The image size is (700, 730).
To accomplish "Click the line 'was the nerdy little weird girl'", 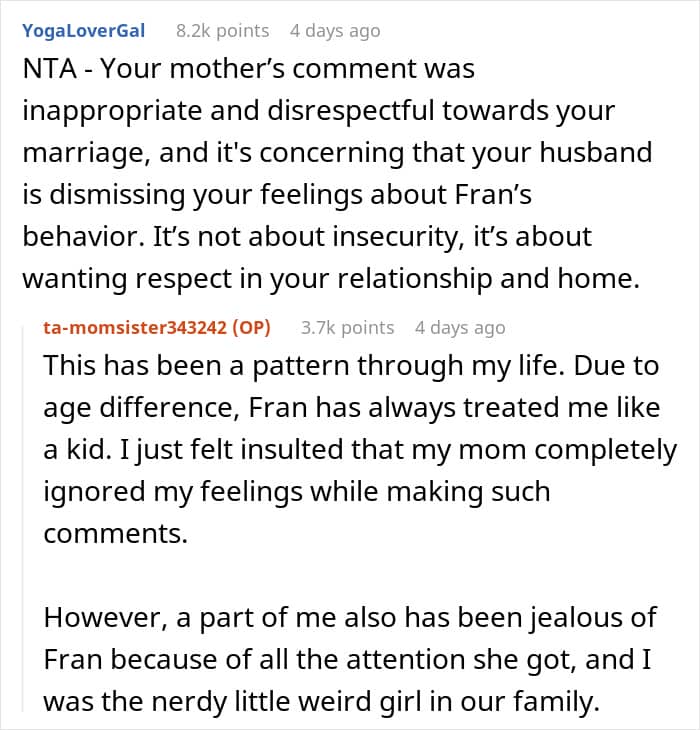I will 321,702.
